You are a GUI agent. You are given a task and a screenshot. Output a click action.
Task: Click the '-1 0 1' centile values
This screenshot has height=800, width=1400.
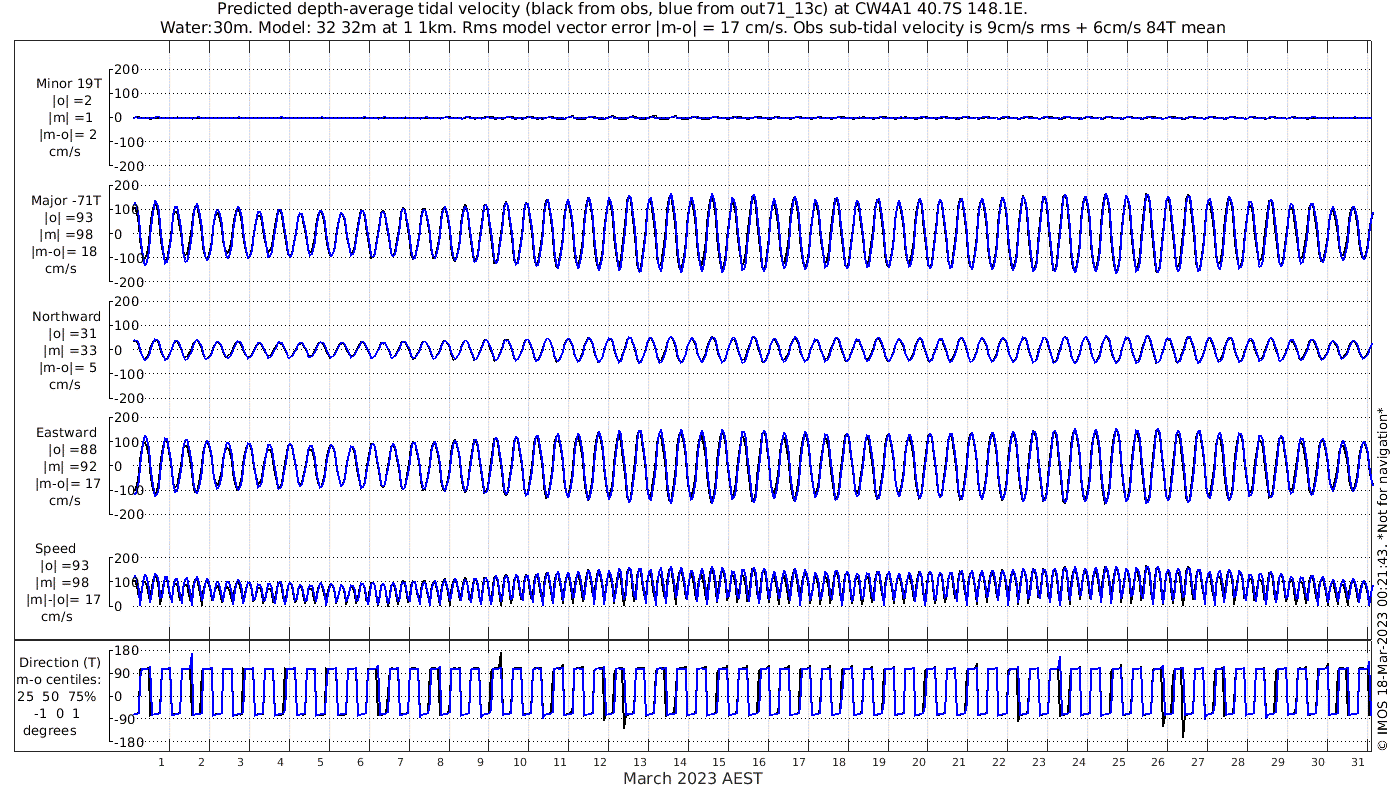56,713
